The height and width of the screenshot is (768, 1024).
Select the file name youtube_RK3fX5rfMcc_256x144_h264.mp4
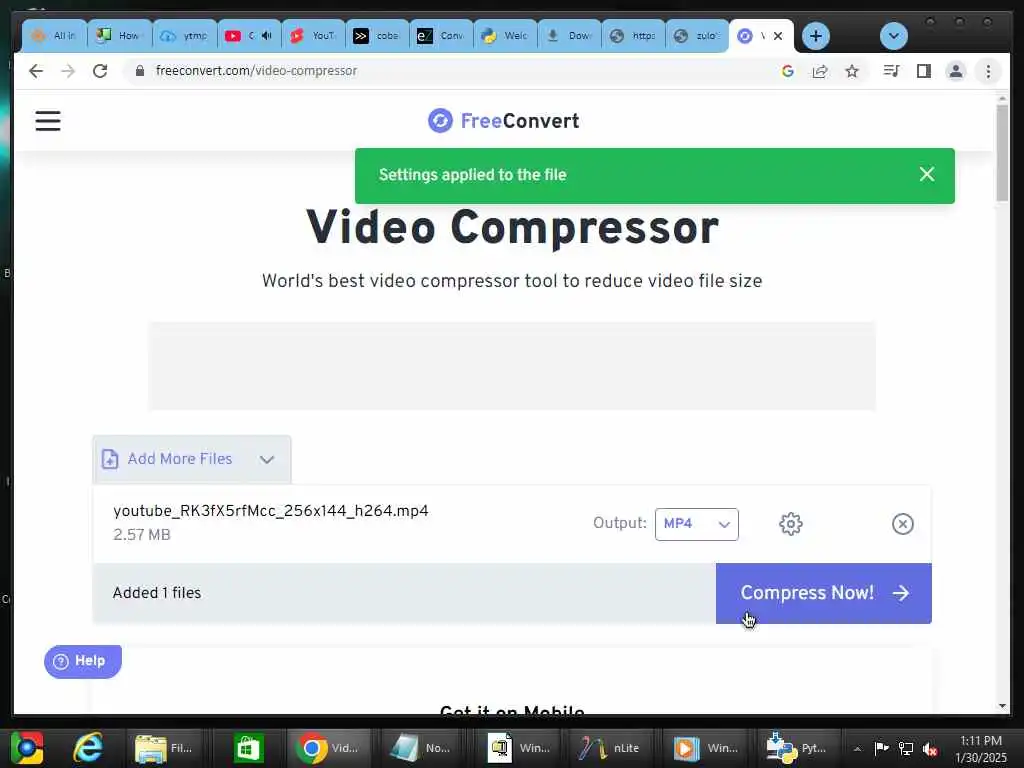tap(270, 511)
